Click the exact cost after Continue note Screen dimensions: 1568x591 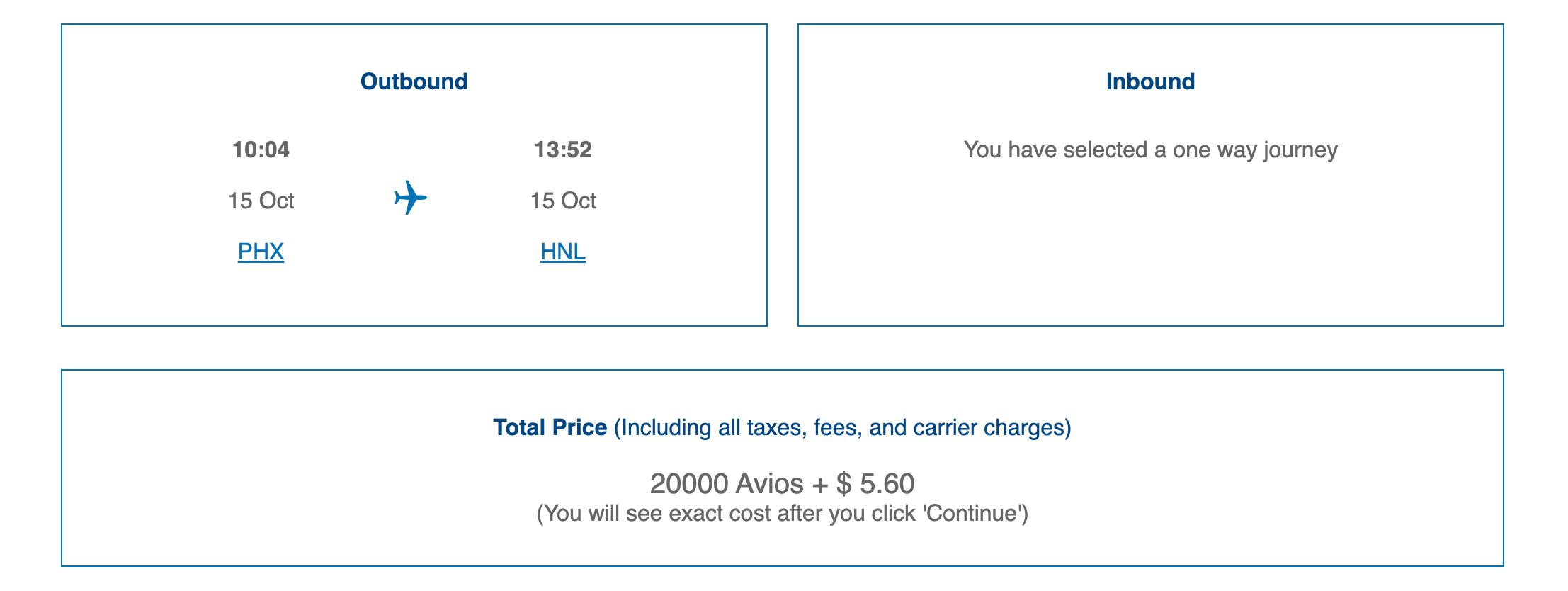[782, 514]
